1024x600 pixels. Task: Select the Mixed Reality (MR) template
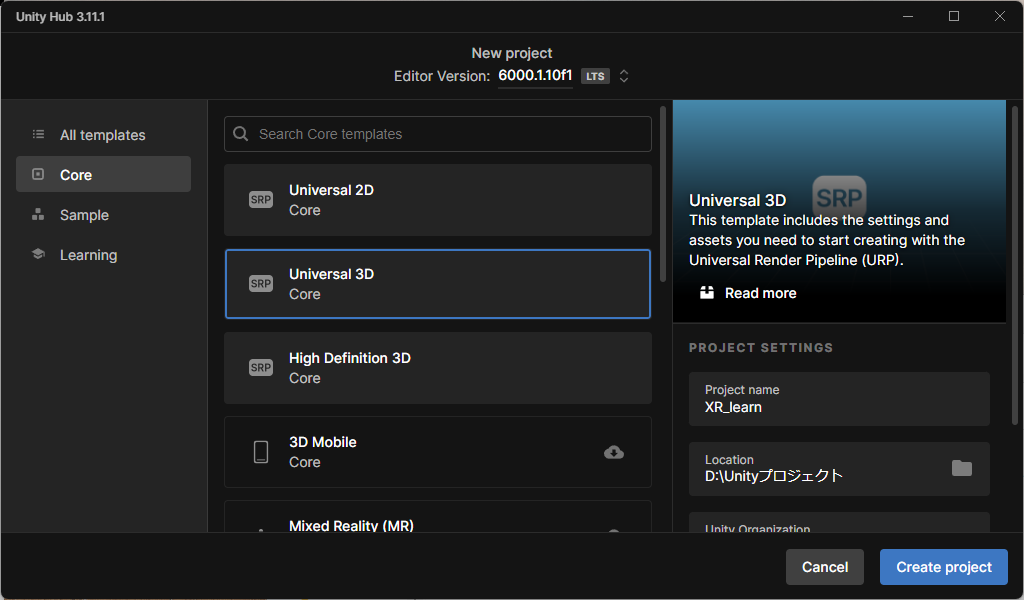pyautogui.click(x=438, y=517)
